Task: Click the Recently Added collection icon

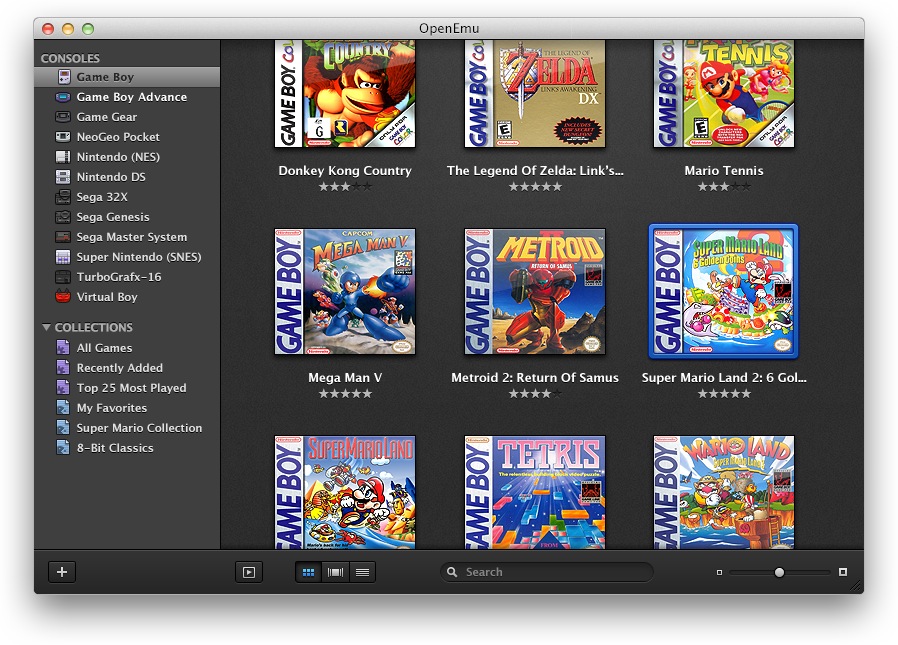Action: point(62,368)
